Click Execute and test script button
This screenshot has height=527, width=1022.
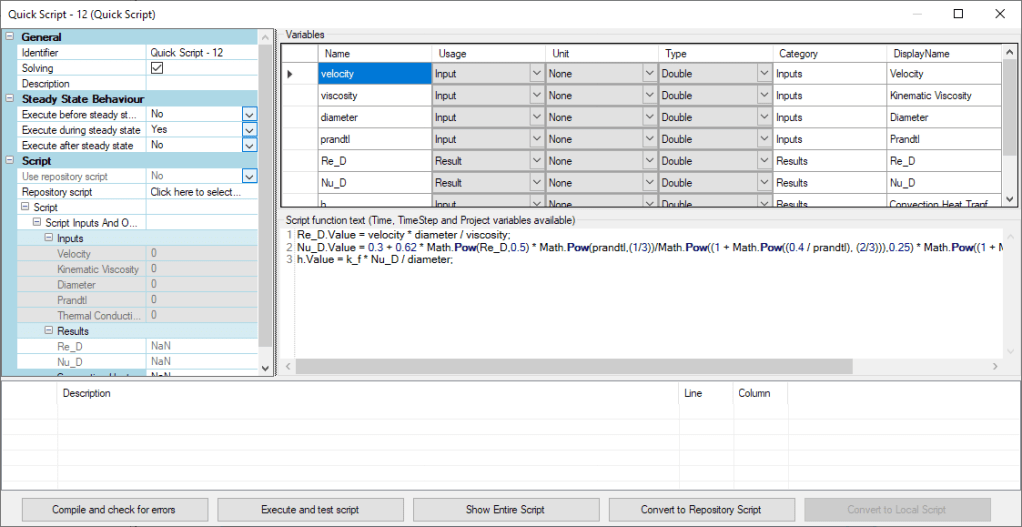click(310, 509)
